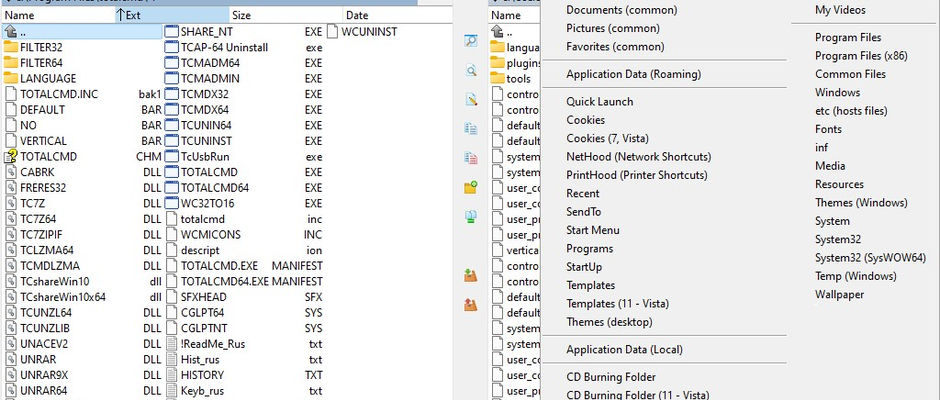Select the WC32TO16 EXE file name

pos(207,203)
